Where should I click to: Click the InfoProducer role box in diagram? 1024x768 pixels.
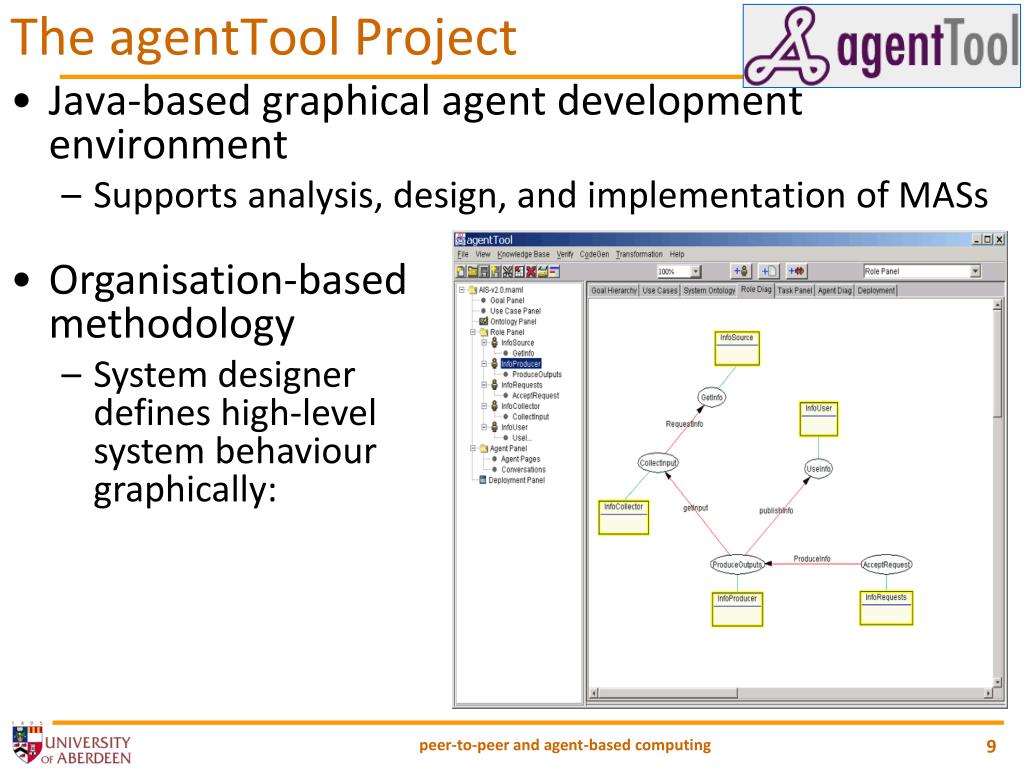click(x=737, y=609)
